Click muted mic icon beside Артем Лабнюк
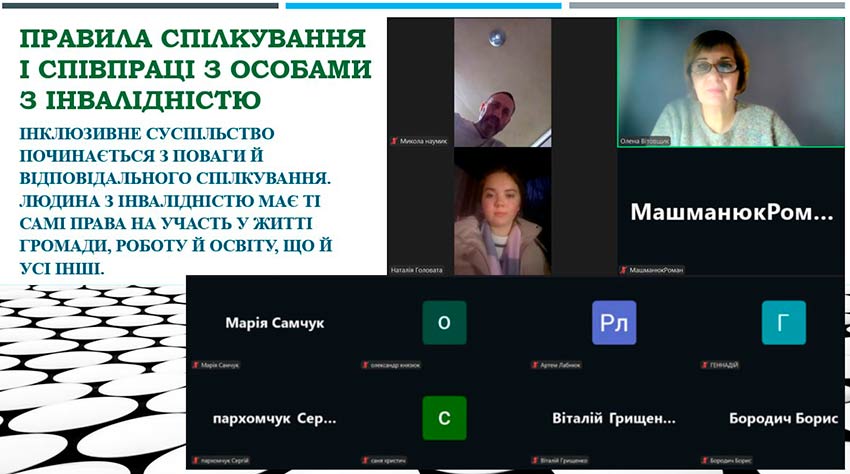 click(535, 365)
